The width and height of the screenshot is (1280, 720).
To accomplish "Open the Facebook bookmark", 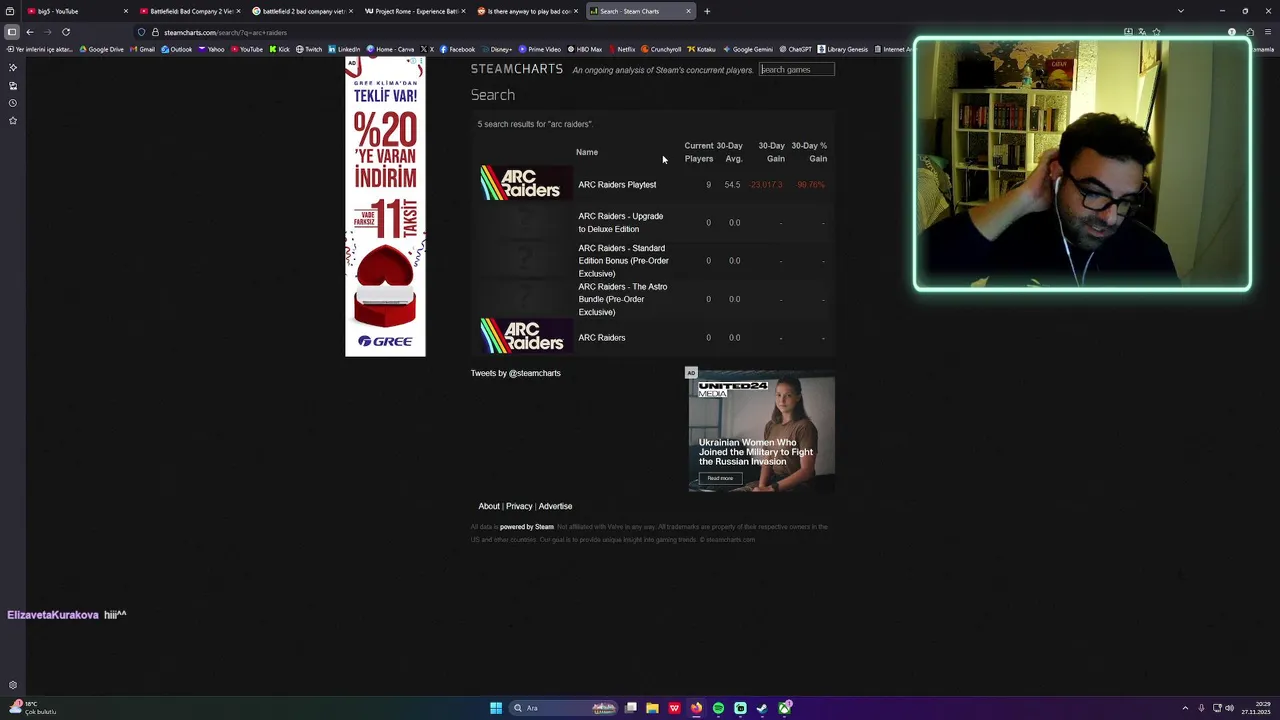I will click(x=457, y=49).
